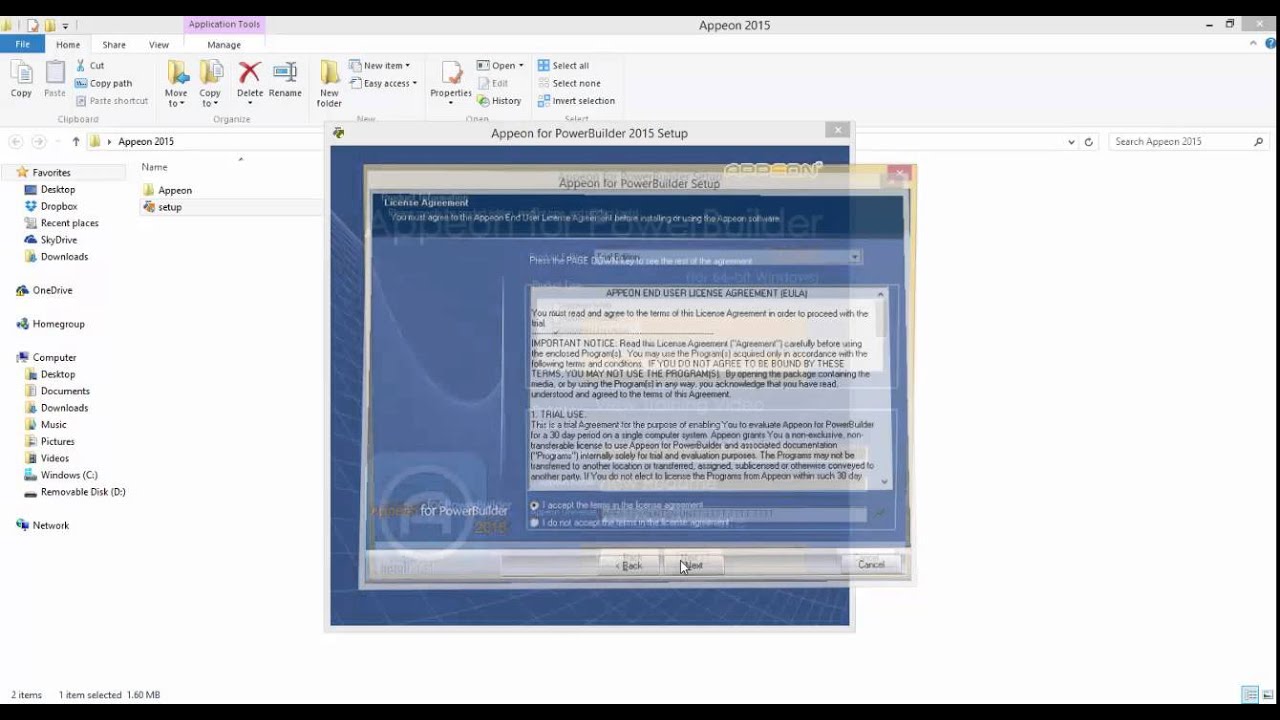Click the Up one level arrow
Screen dimensions: 1280x720
75,142
